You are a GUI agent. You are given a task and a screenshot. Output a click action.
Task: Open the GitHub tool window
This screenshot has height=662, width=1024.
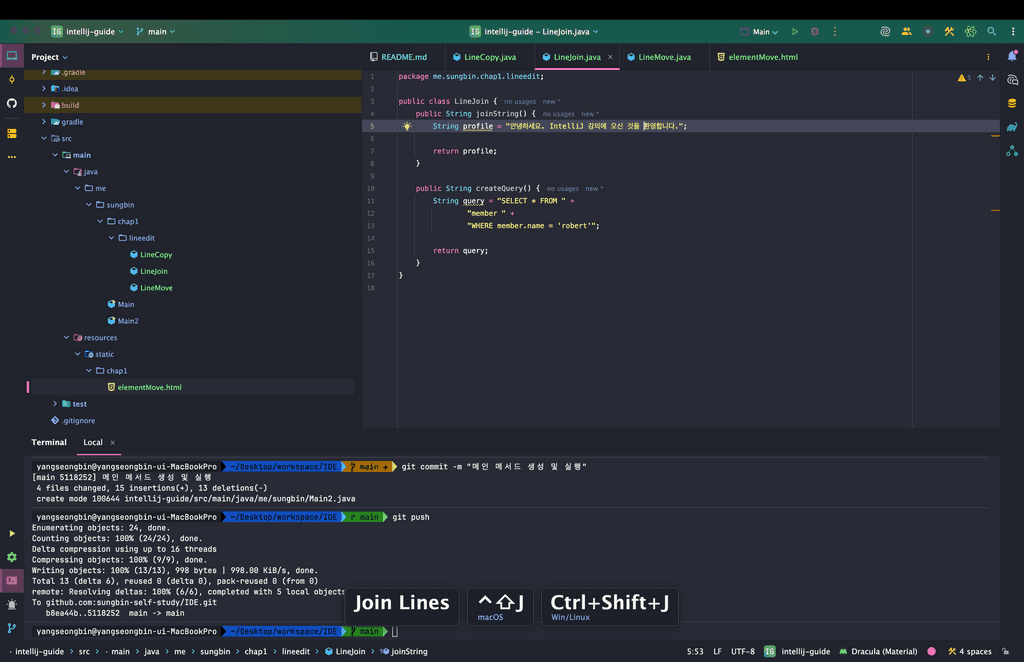point(12,103)
